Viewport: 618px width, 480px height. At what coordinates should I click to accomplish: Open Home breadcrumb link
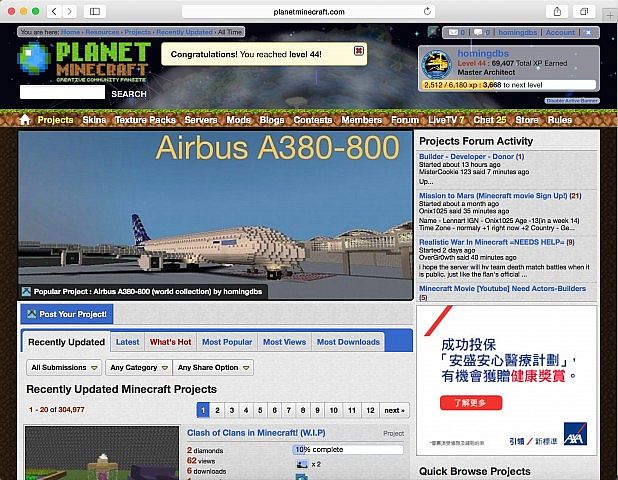70,32
